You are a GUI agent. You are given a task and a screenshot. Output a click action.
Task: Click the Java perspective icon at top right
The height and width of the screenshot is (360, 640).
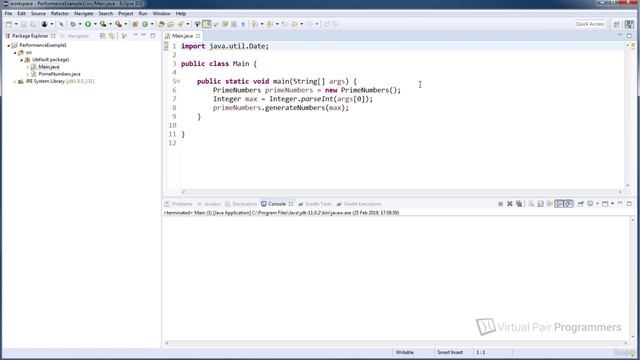point(629,24)
